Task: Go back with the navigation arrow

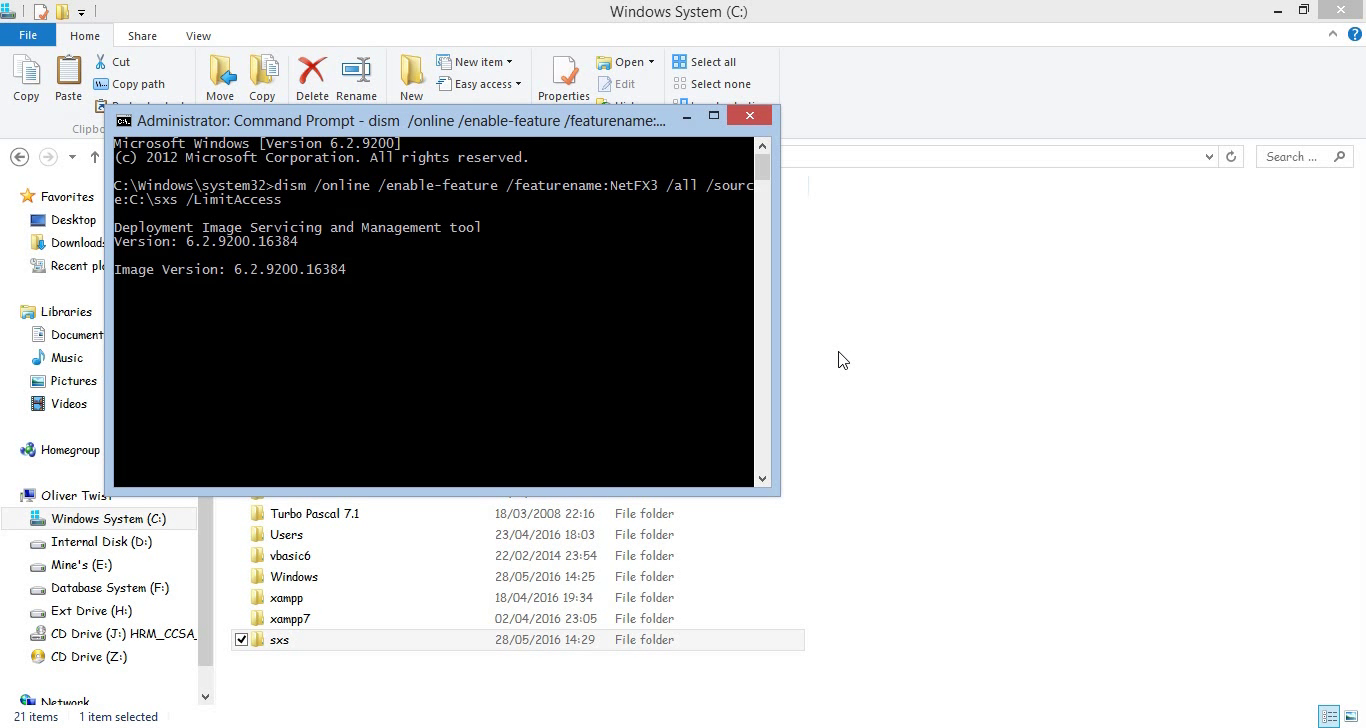Action: coord(19,156)
